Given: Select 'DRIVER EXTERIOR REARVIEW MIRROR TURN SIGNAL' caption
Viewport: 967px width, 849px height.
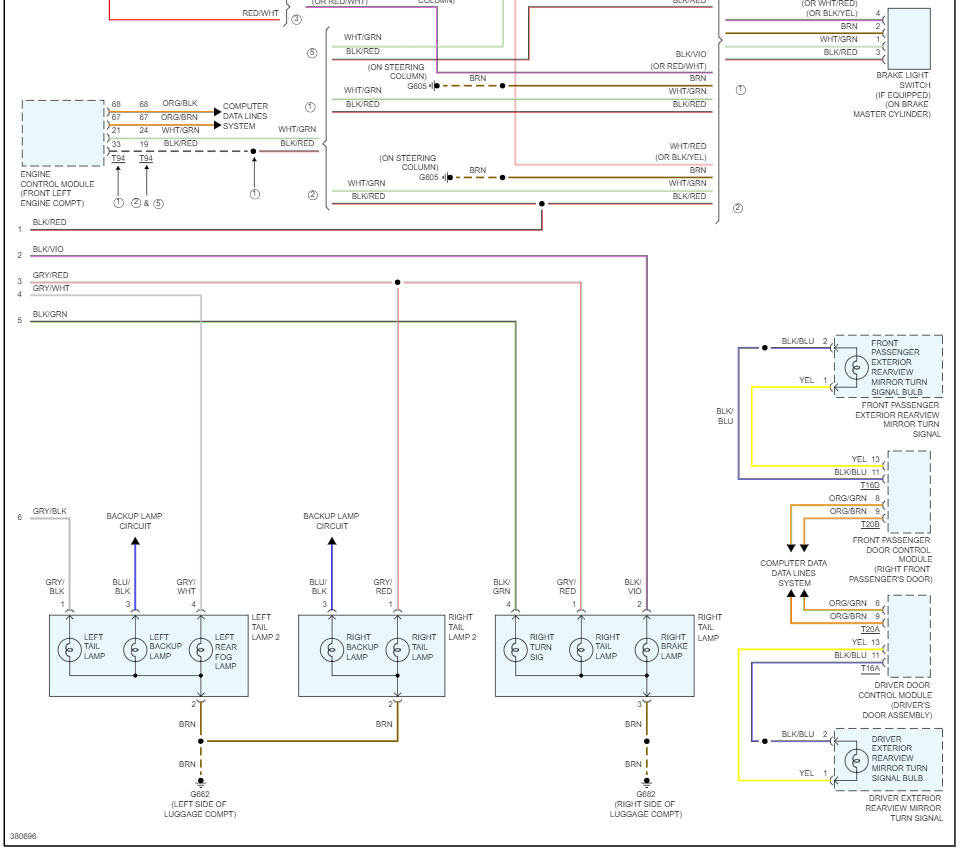Looking at the screenshot, I should (903, 808).
